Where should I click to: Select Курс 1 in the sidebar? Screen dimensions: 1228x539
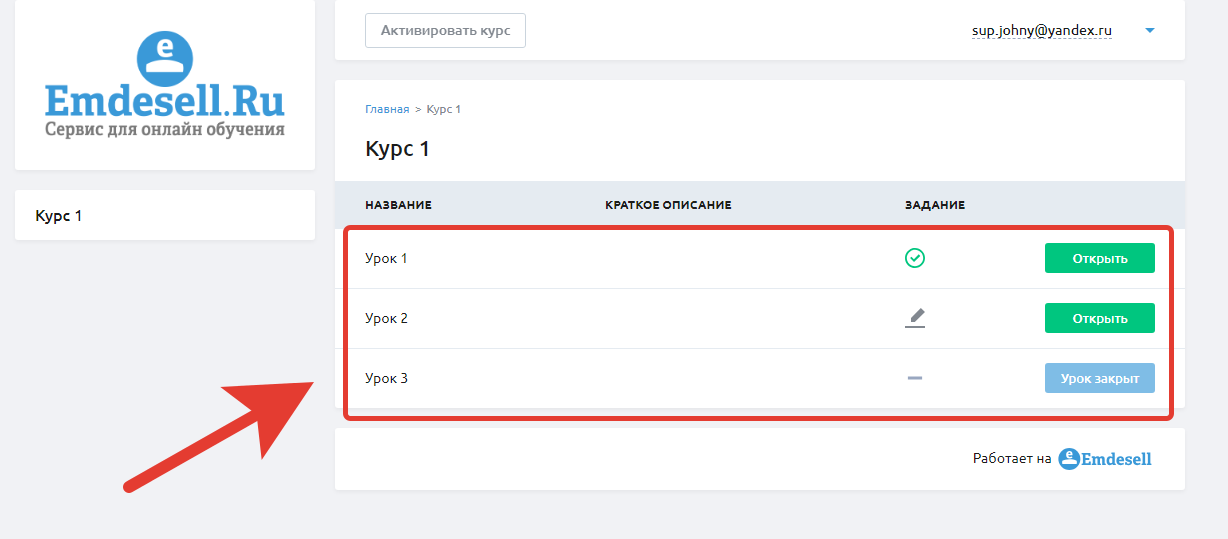point(165,215)
